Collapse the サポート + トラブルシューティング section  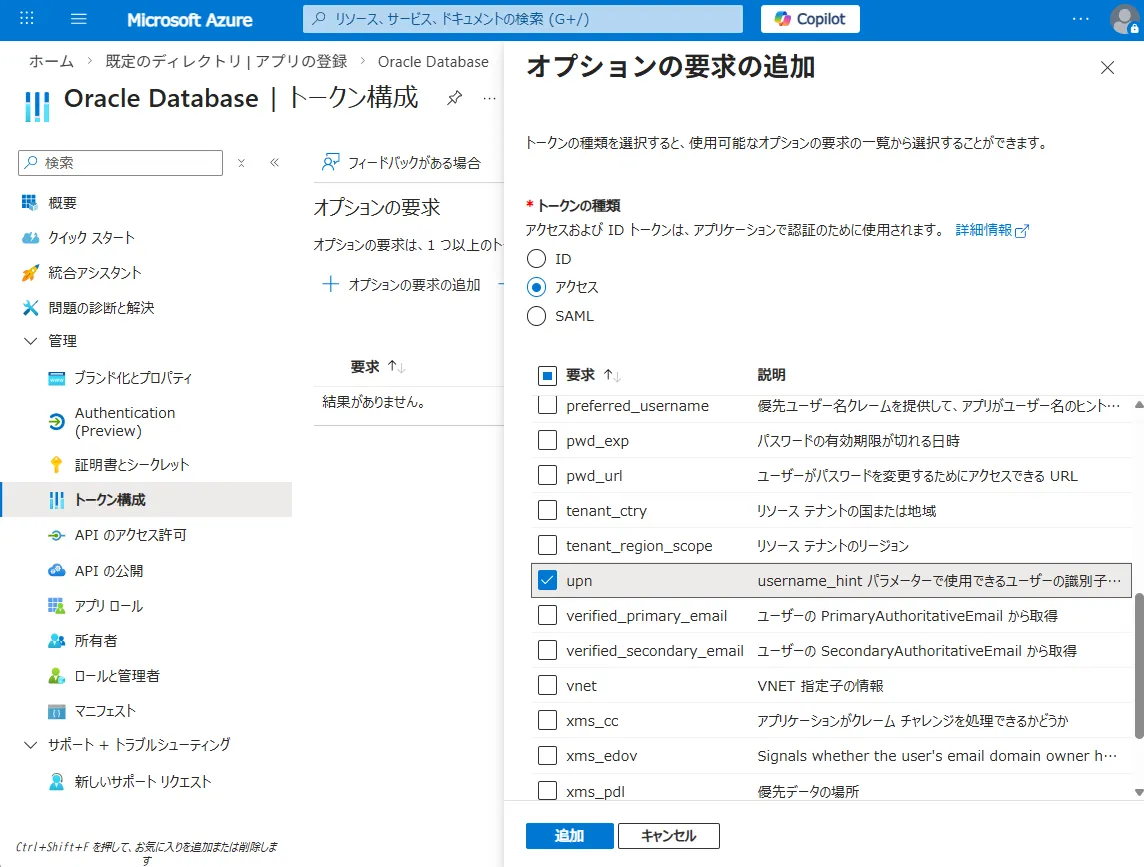coord(31,746)
